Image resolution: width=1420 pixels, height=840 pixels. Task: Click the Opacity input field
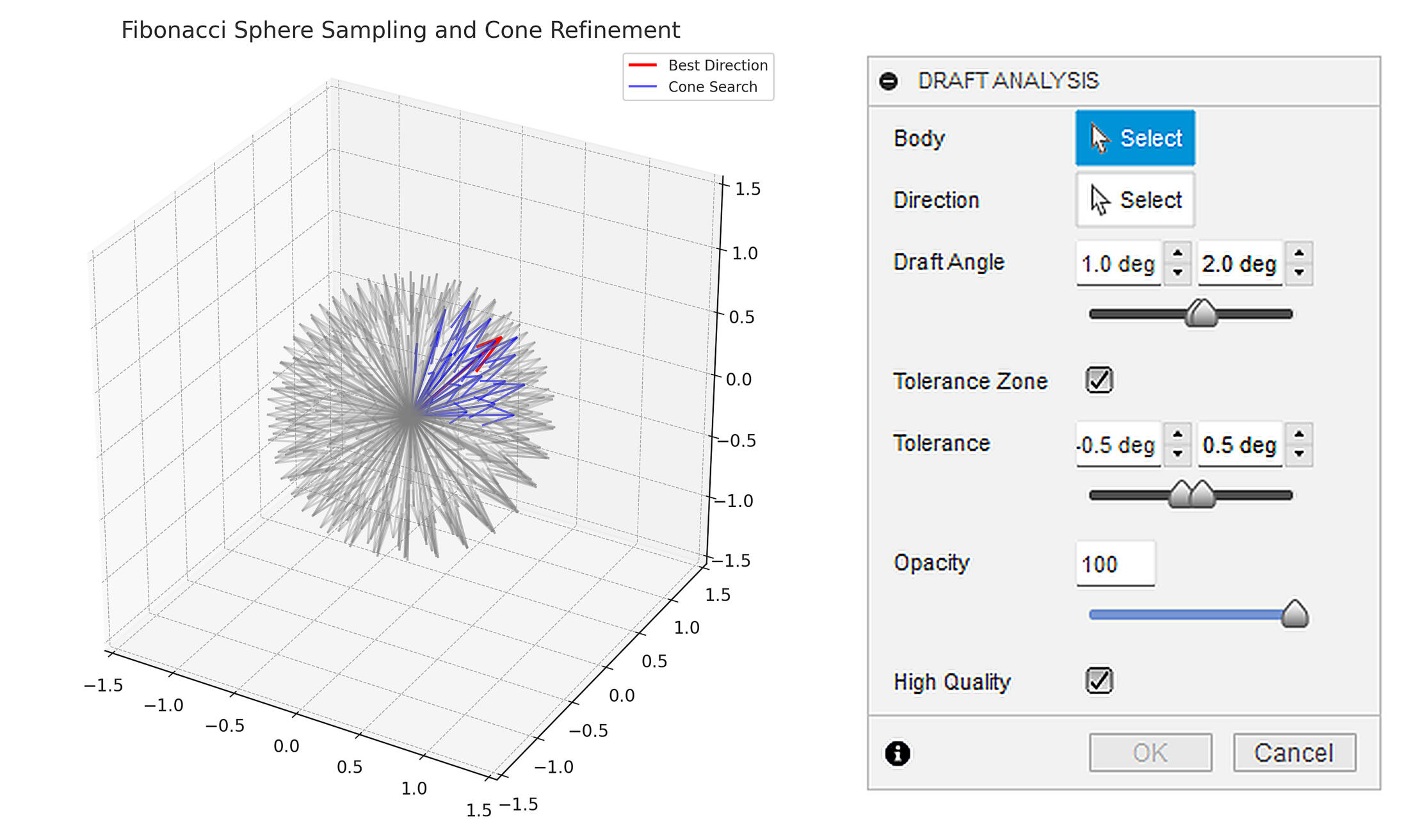coord(1115,564)
